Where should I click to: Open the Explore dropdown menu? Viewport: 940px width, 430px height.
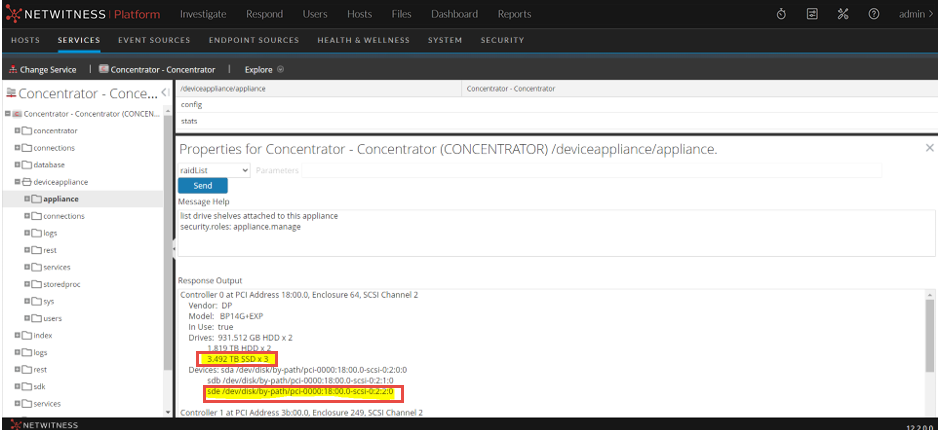[x=265, y=70]
